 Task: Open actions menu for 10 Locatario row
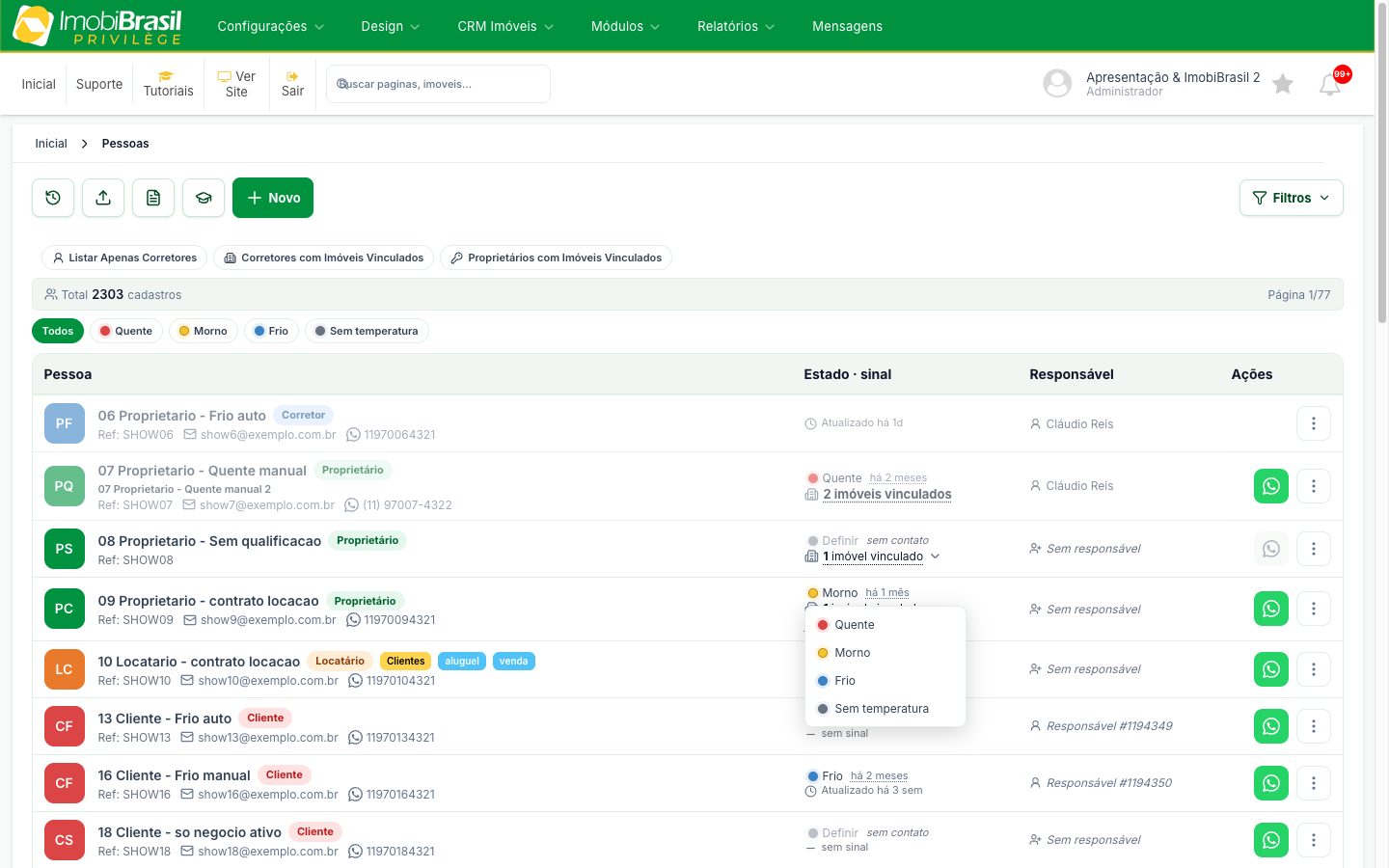(1314, 669)
